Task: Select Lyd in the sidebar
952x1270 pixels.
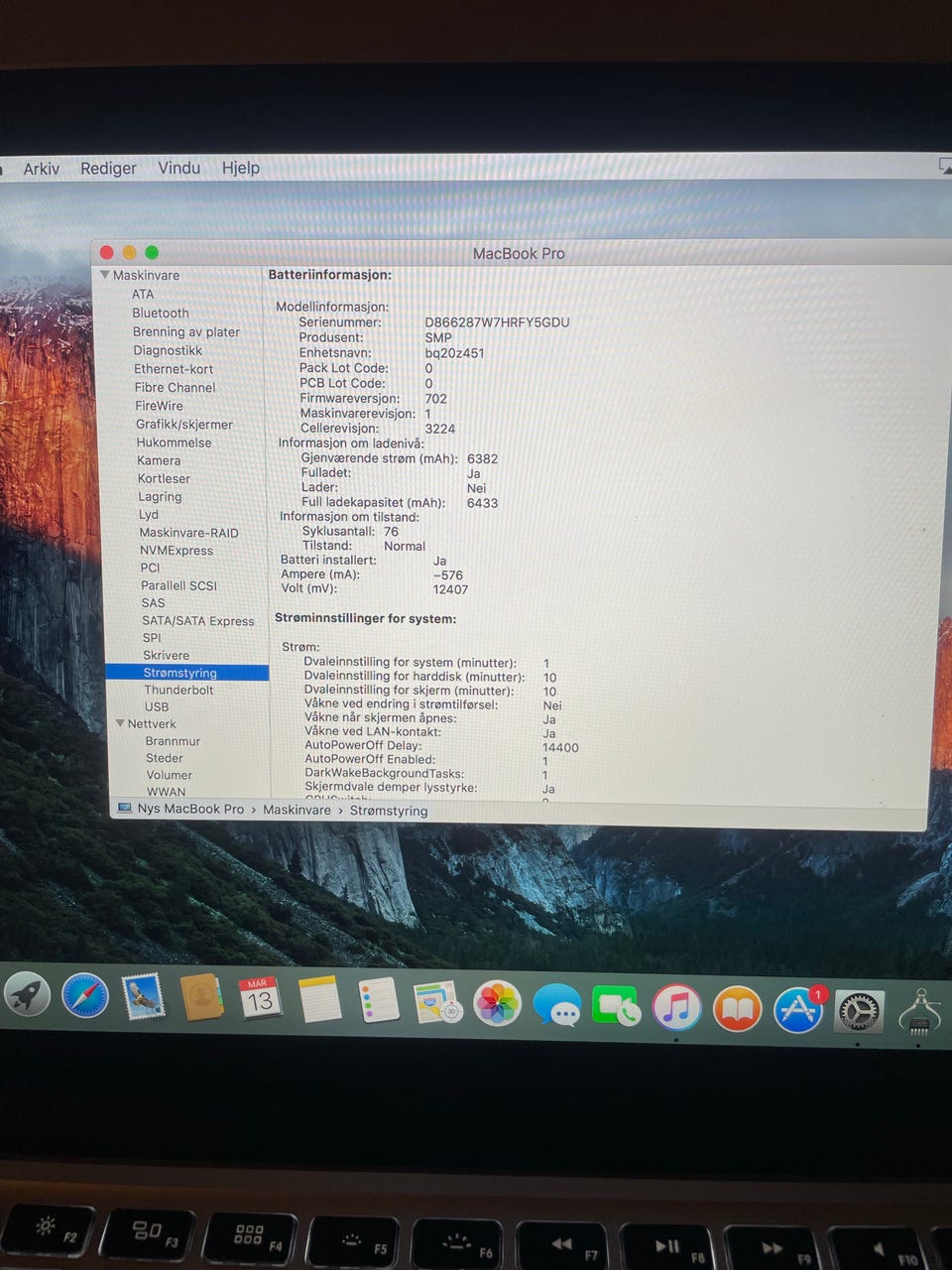Action: [149, 514]
